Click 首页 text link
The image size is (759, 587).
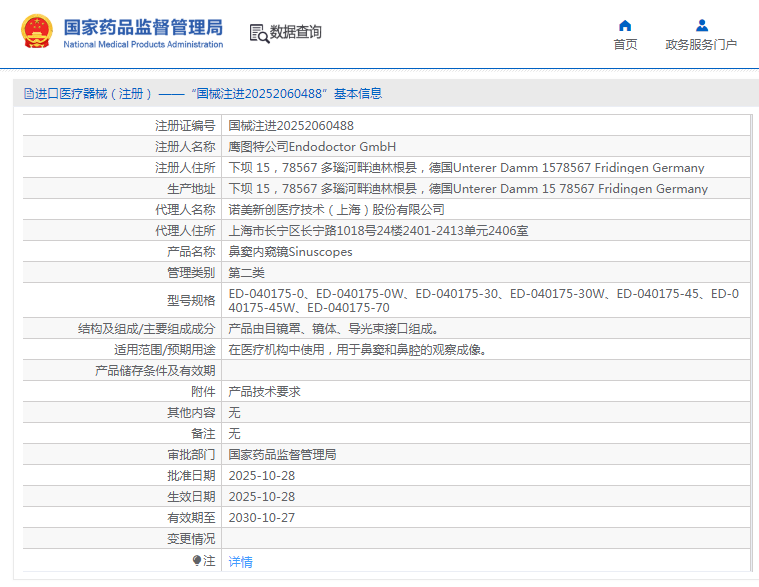coord(625,45)
